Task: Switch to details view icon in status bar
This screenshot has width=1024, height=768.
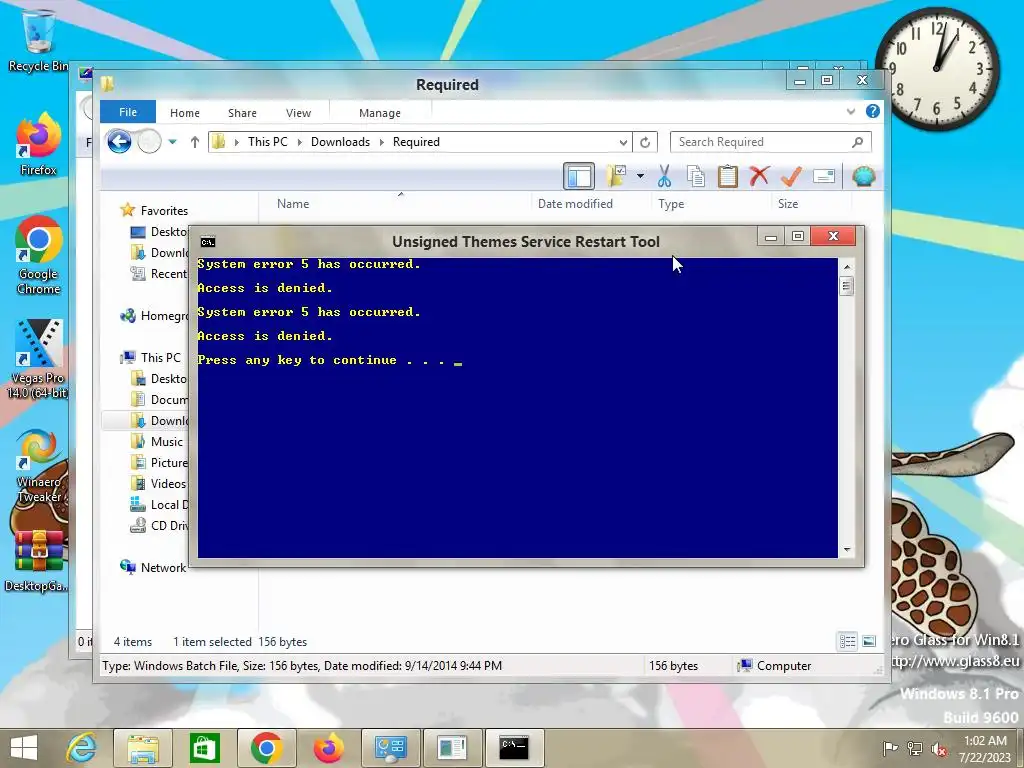Action: point(848,641)
